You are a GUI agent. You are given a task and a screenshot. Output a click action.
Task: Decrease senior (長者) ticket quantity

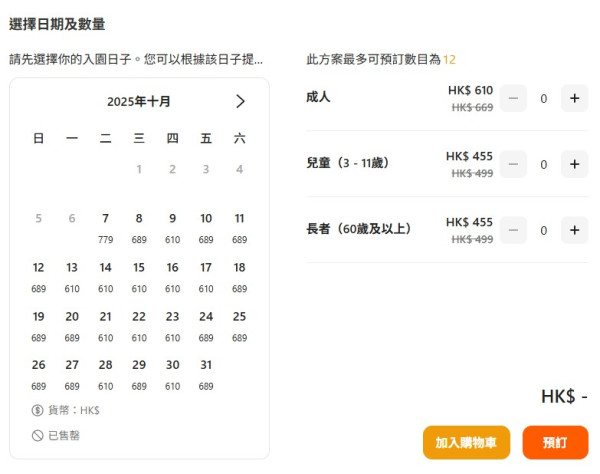click(x=513, y=230)
